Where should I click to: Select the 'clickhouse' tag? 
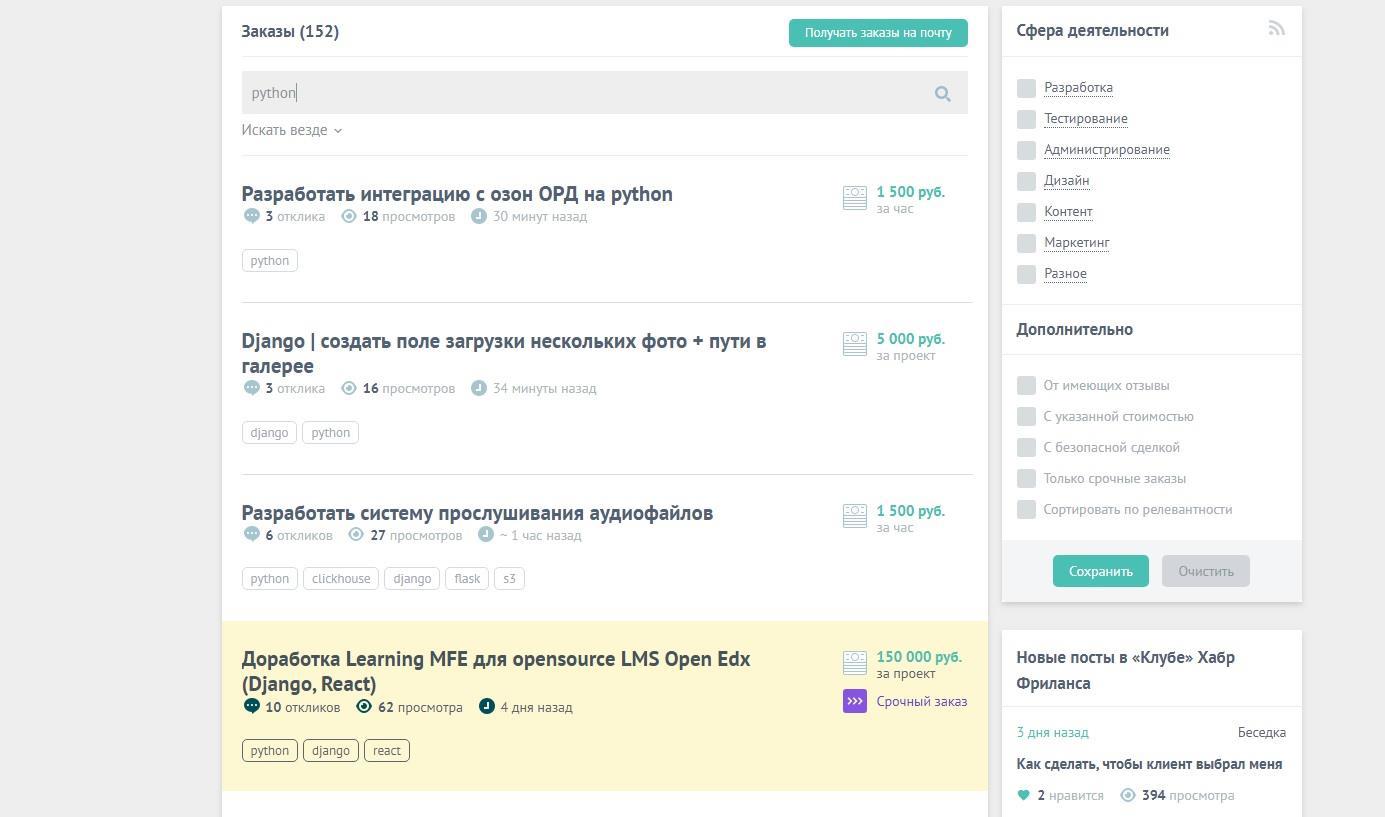click(341, 579)
